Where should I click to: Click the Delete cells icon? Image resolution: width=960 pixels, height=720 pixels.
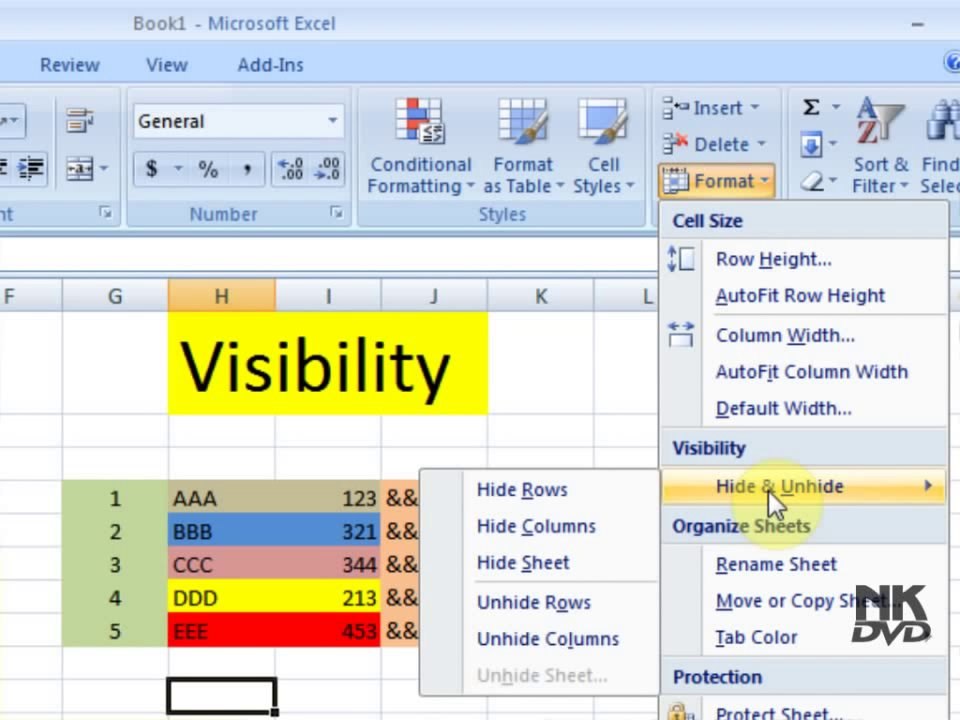[675, 144]
